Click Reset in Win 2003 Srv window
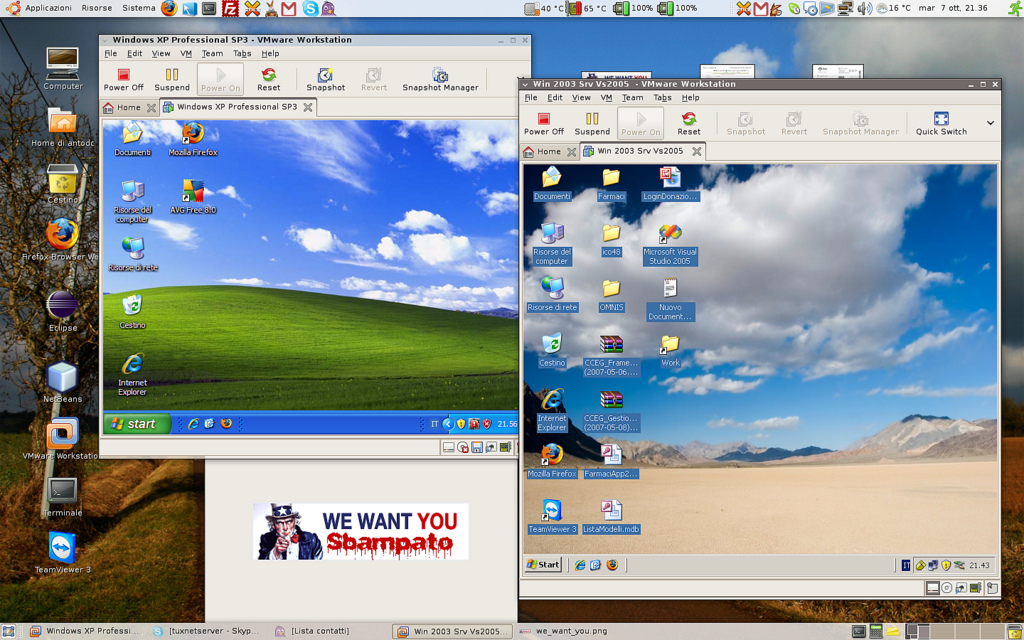The height and width of the screenshot is (640, 1024). coord(688,123)
